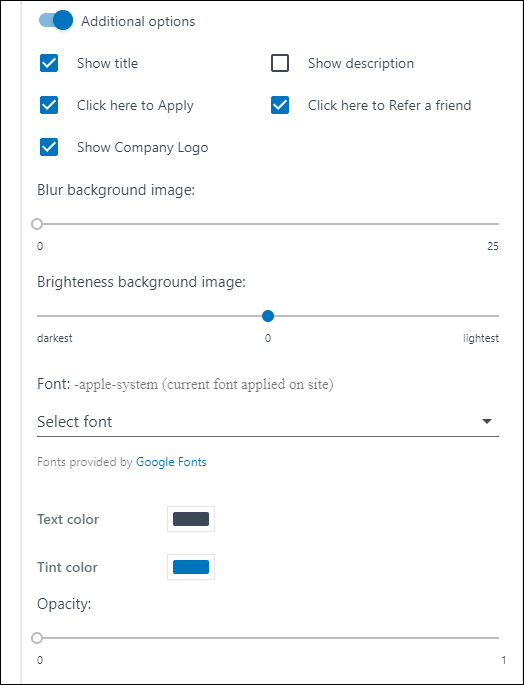Click blur slider track near 25
The height and width of the screenshot is (685, 524).
493,224
